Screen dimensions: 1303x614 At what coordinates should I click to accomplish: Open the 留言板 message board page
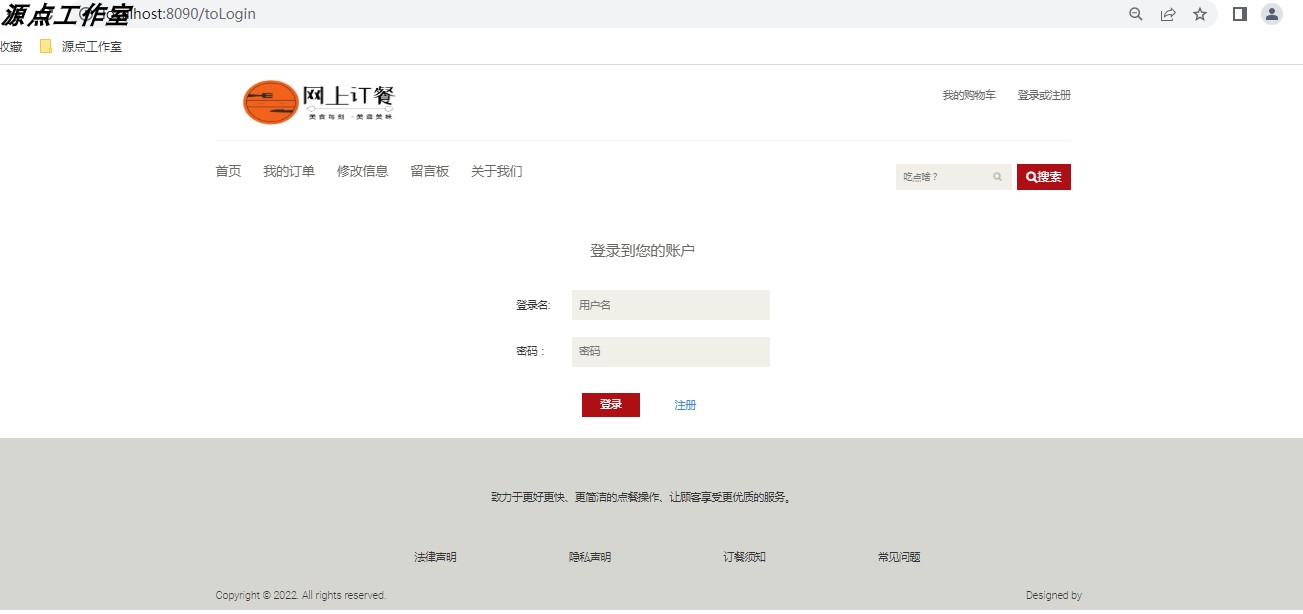[x=429, y=171]
